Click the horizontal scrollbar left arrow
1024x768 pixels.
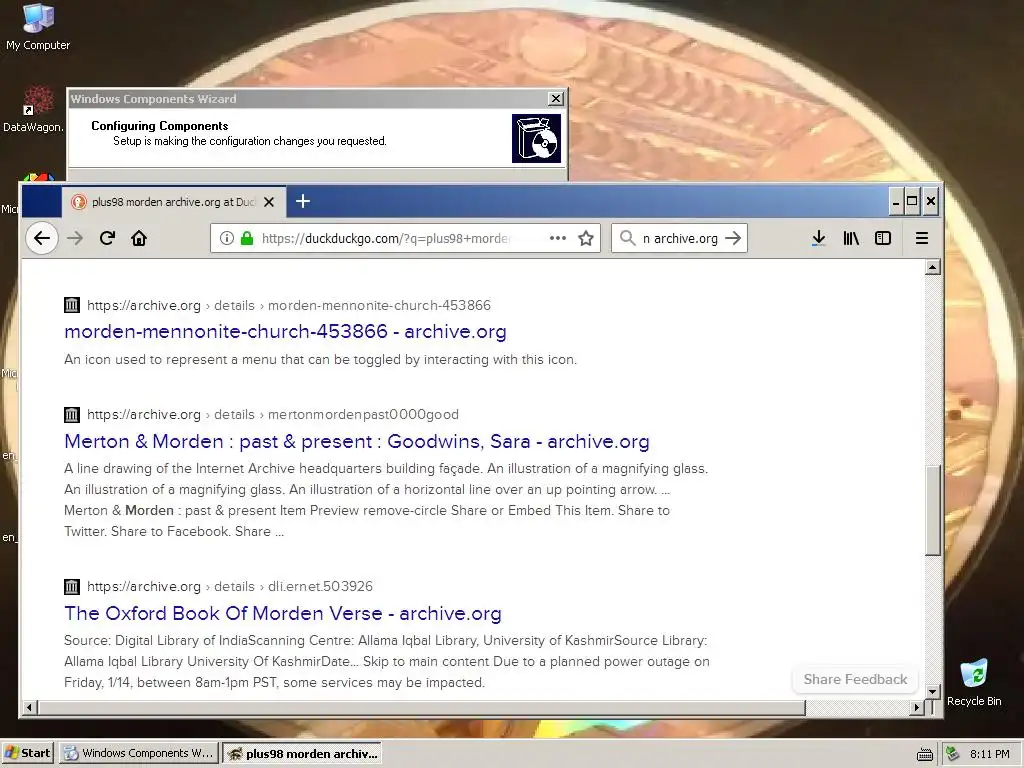29,707
